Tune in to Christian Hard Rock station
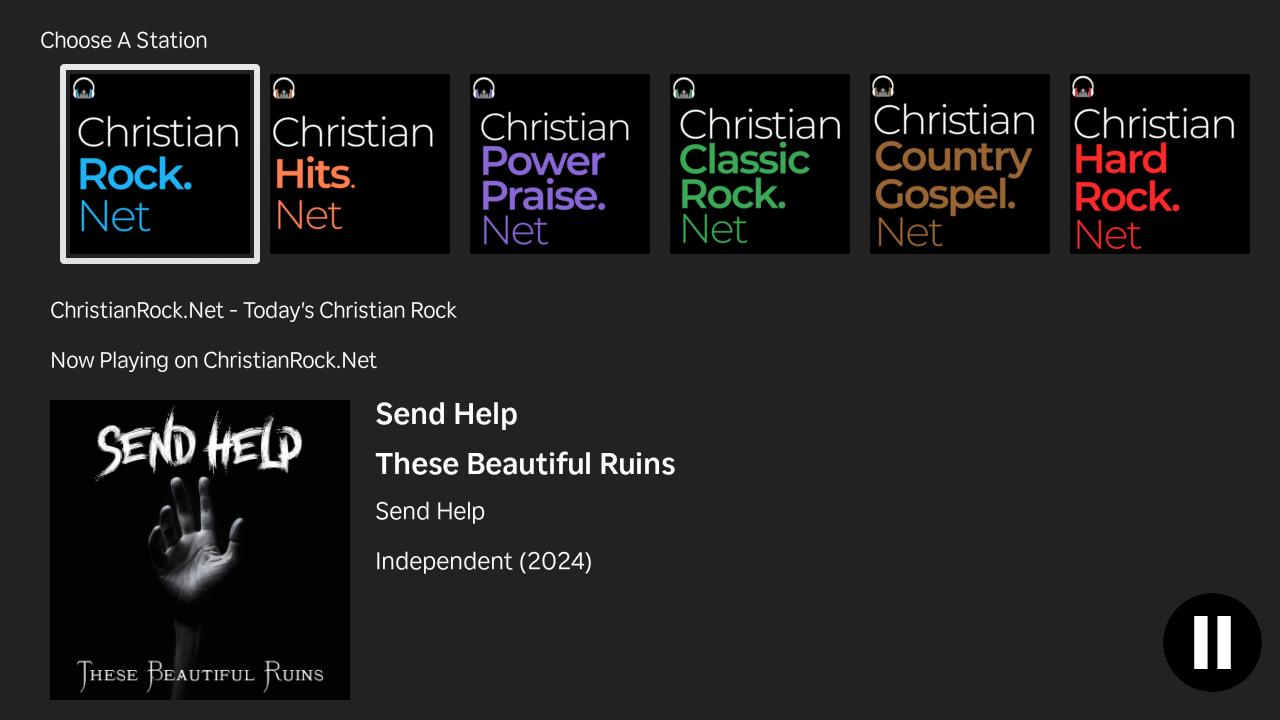The image size is (1280, 720). (1160, 165)
